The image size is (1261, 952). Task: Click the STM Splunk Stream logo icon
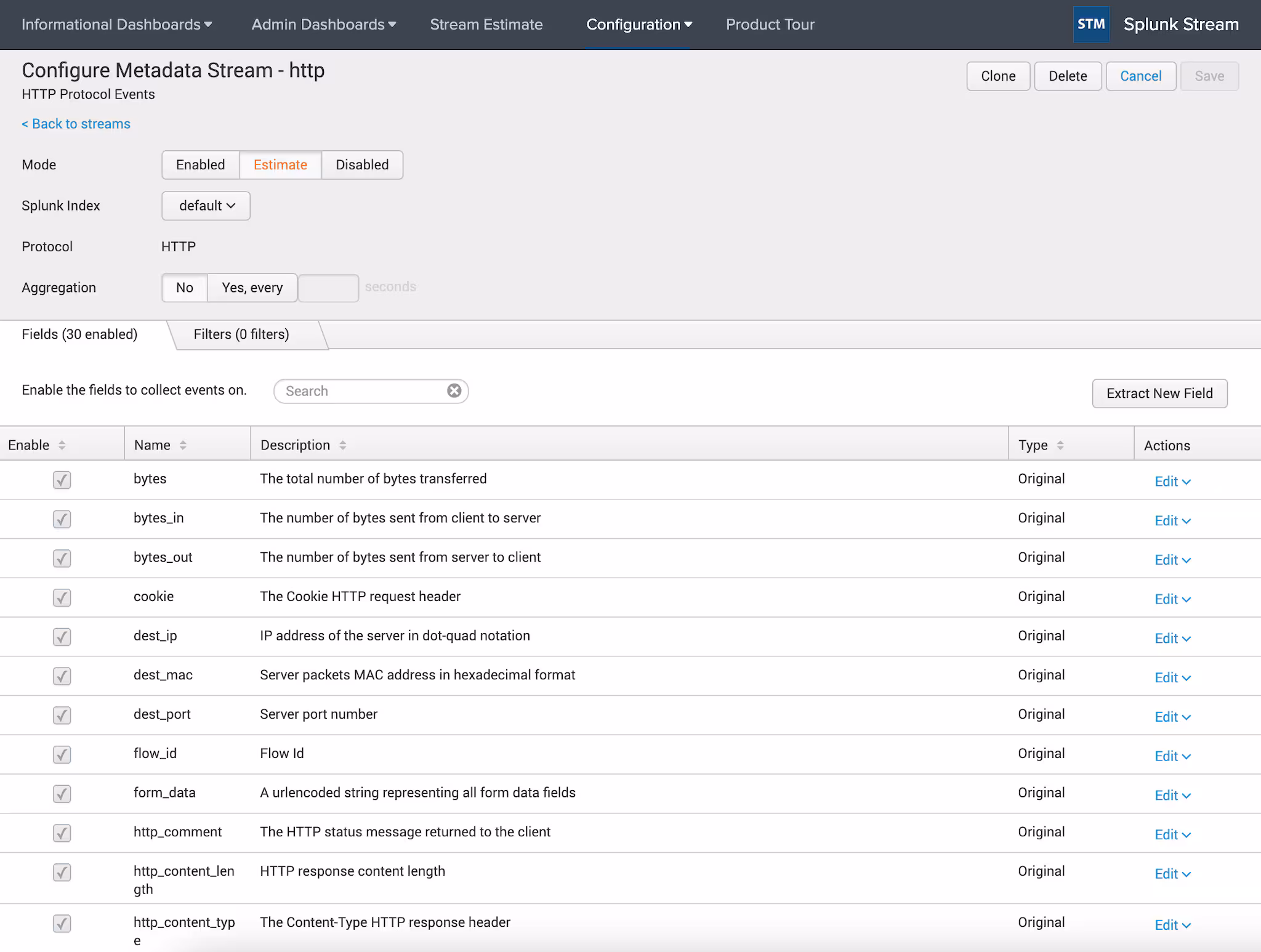click(1090, 25)
